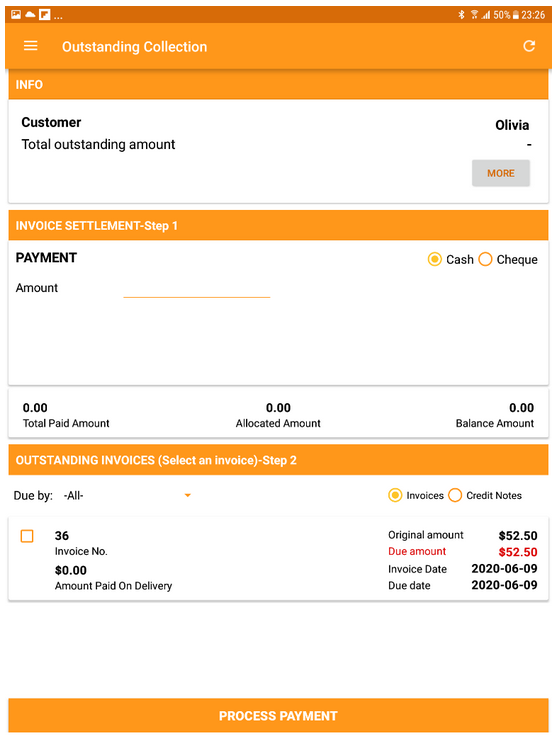
Task: Tap the cloud notification icon
Action: [x=30, y=15]
